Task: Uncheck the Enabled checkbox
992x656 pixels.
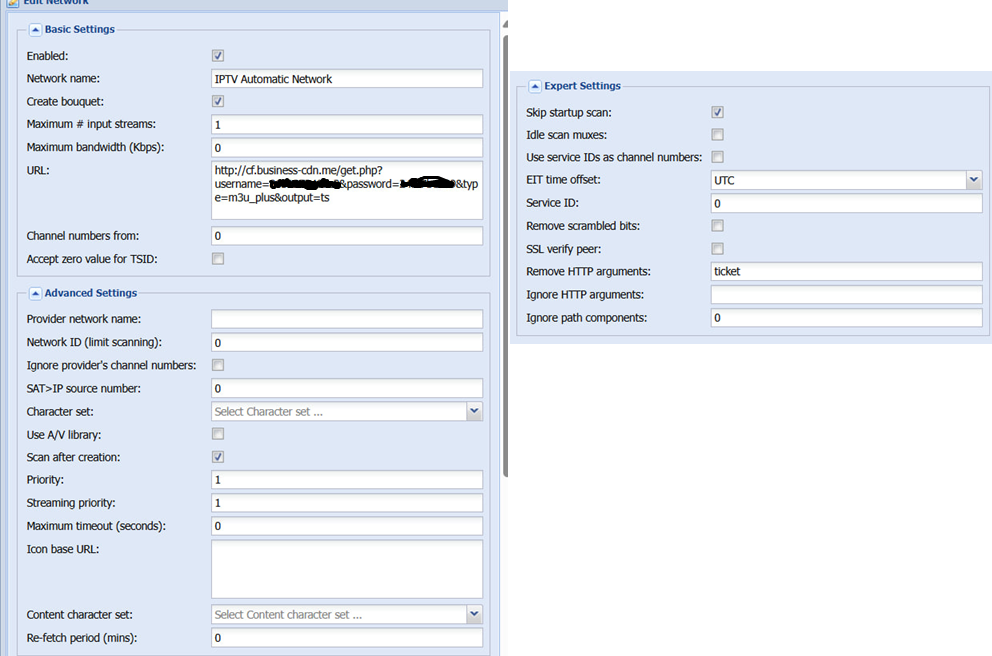Action: click(x=218, y=56)
